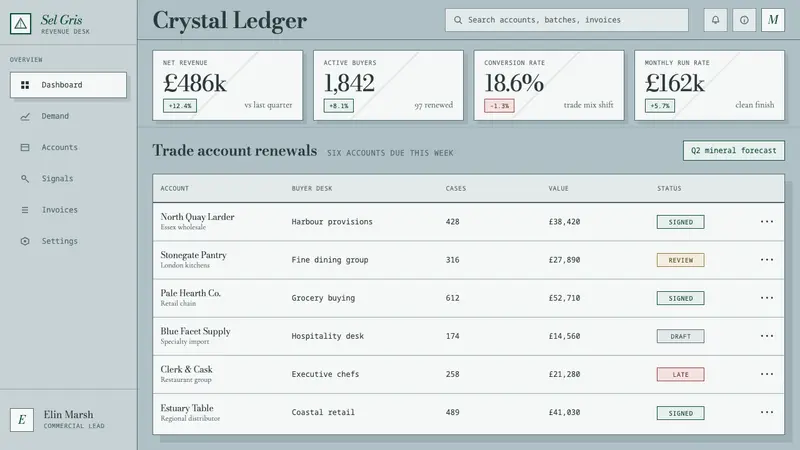
Task: Click the Elin Marsh user name
Action: (x=68, y=414)
